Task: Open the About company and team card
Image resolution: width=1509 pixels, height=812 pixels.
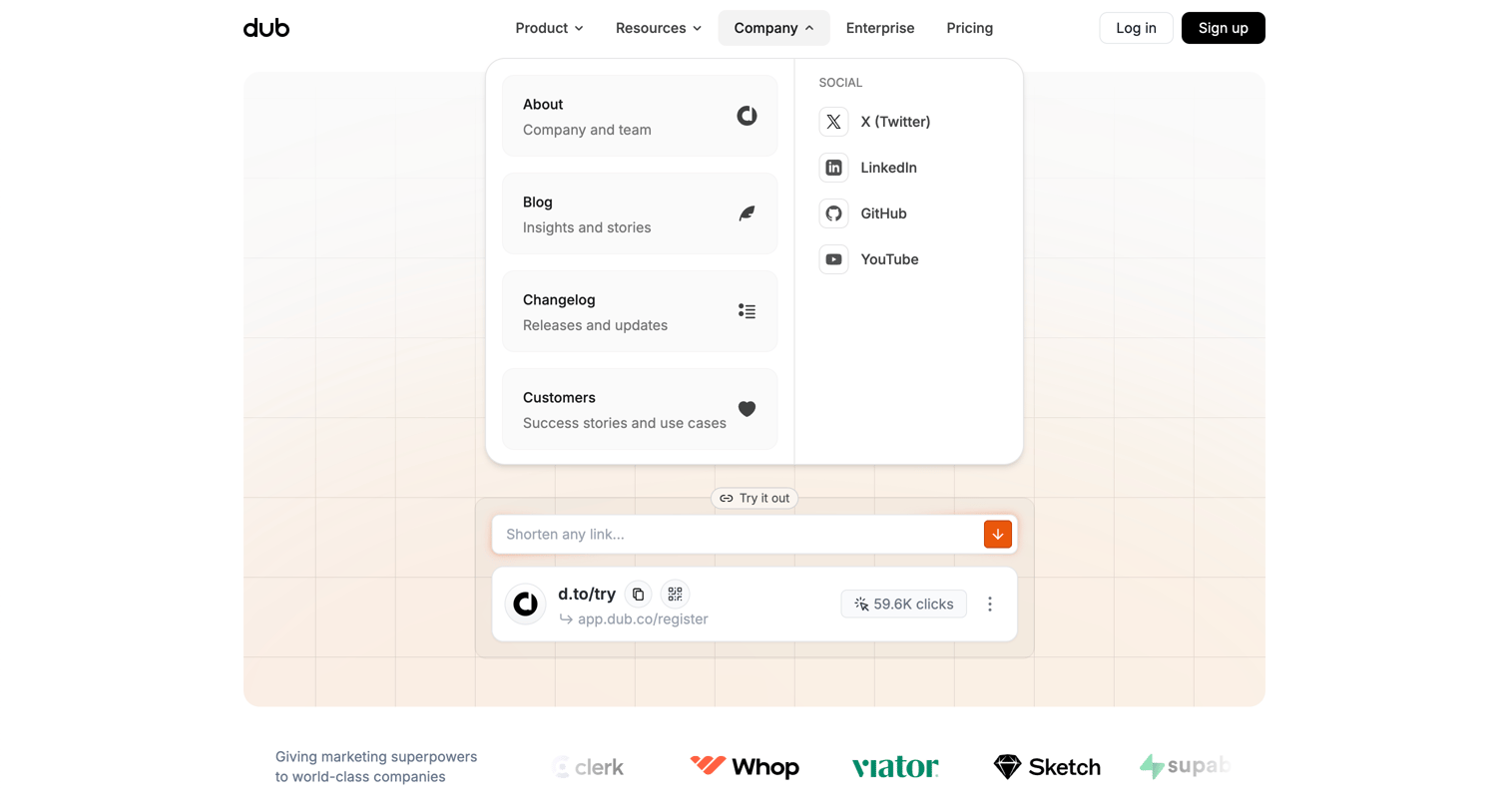Action: (x=640, y=116)
